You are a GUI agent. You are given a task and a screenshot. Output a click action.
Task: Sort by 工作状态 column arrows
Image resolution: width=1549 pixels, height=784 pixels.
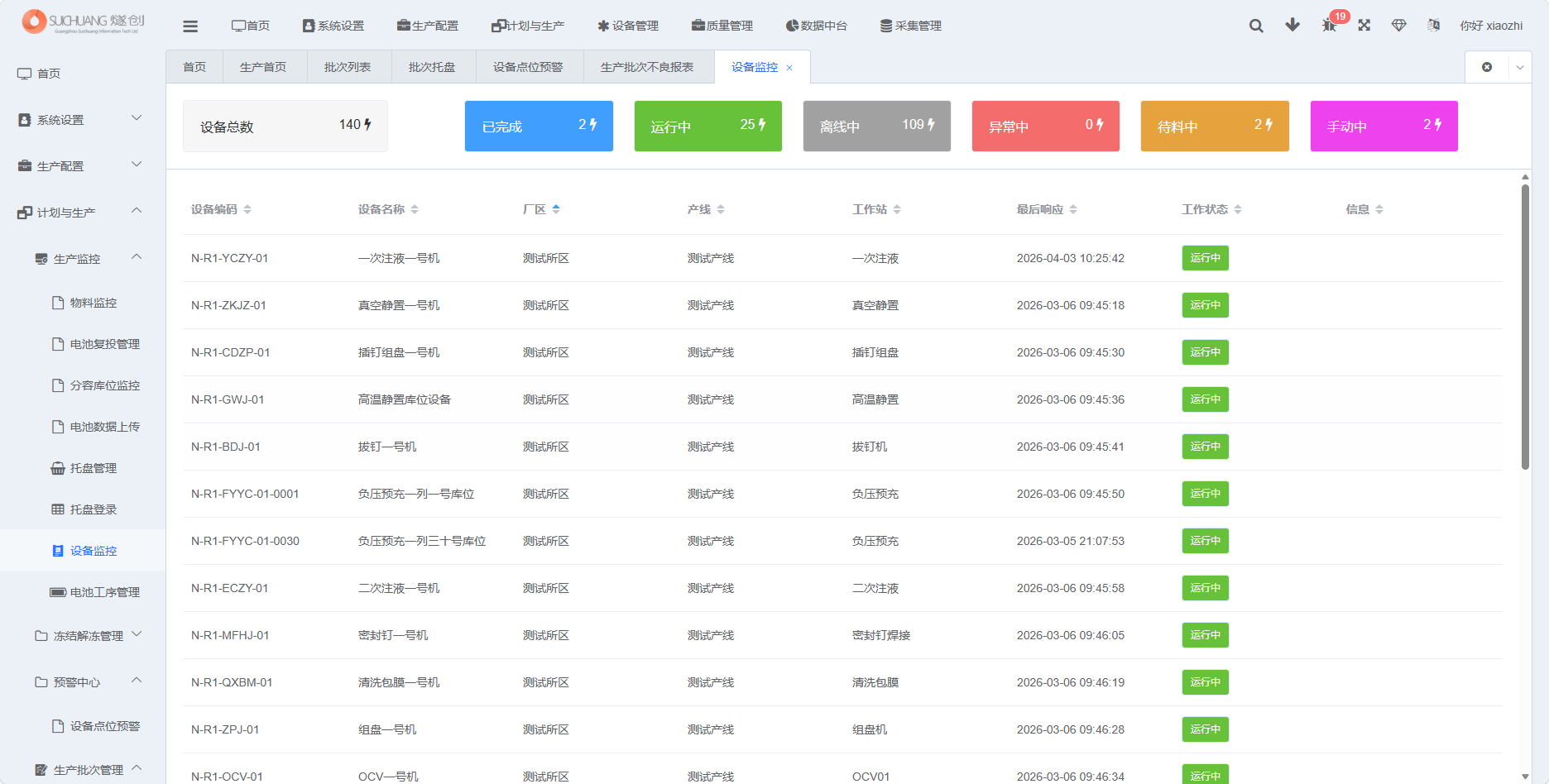point(1238,210)
